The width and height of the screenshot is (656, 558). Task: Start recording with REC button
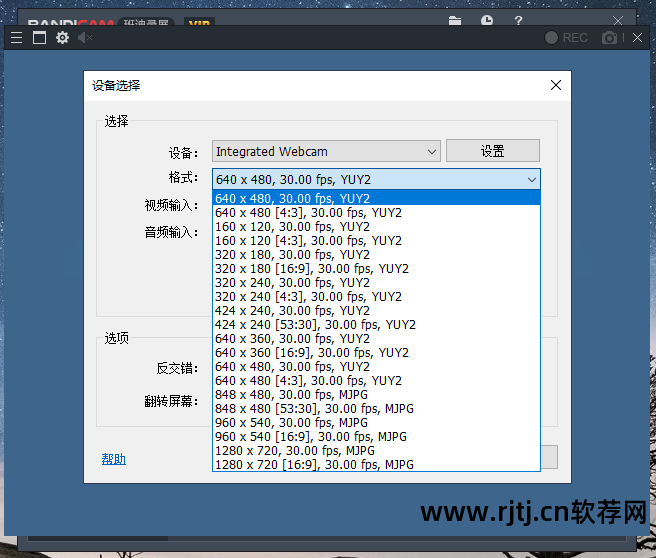point(566,38)
